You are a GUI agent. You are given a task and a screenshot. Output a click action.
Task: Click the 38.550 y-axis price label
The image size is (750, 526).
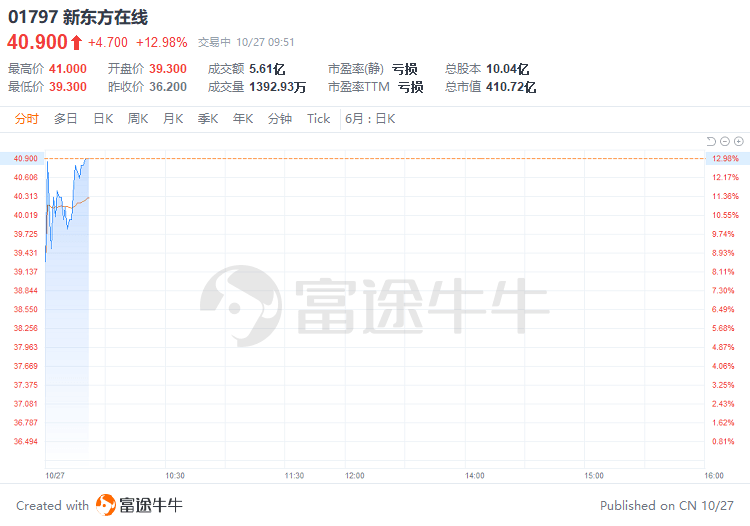click(x=25, y=309)
